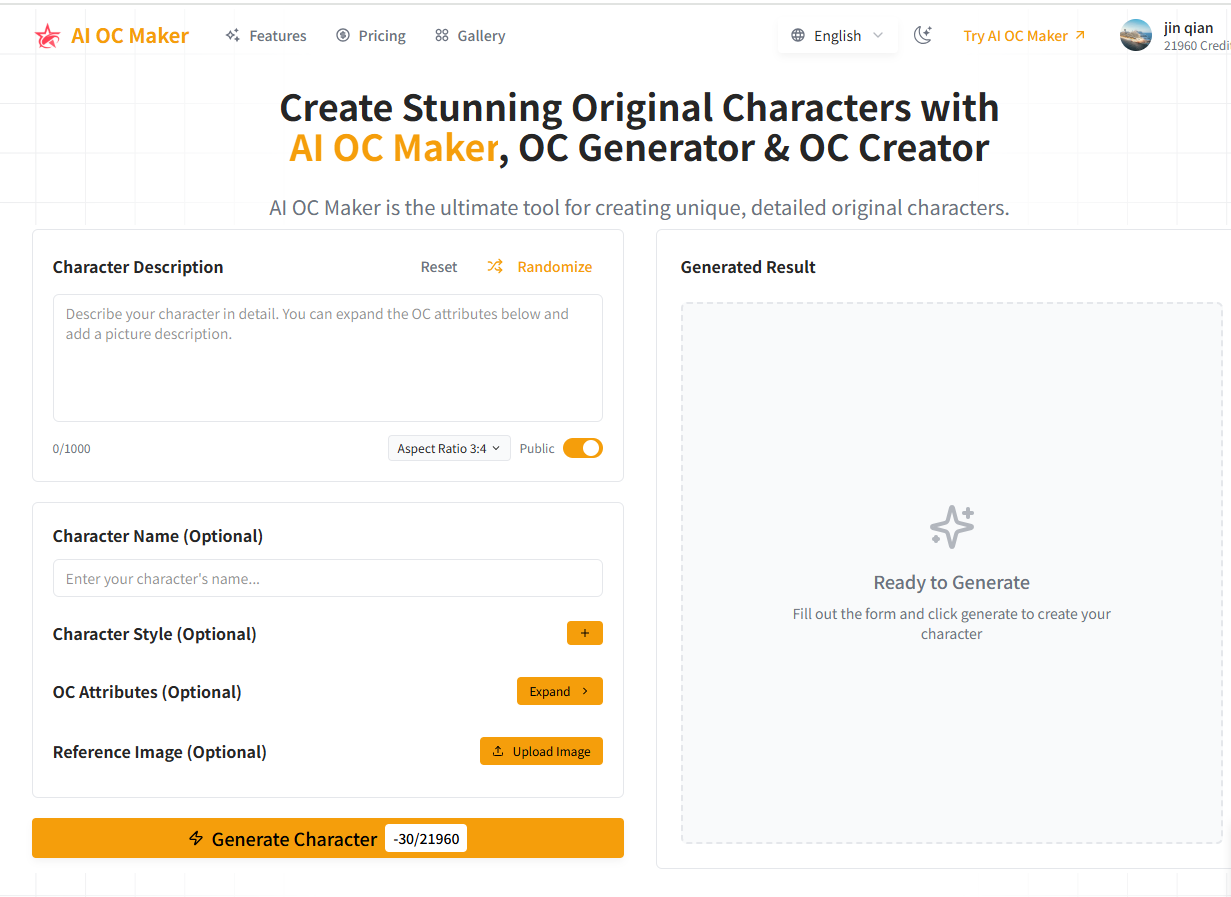The image size is (1231, 897).
Task: Toggle dark mode with the moon icon
Action: [x=922, y=34]
